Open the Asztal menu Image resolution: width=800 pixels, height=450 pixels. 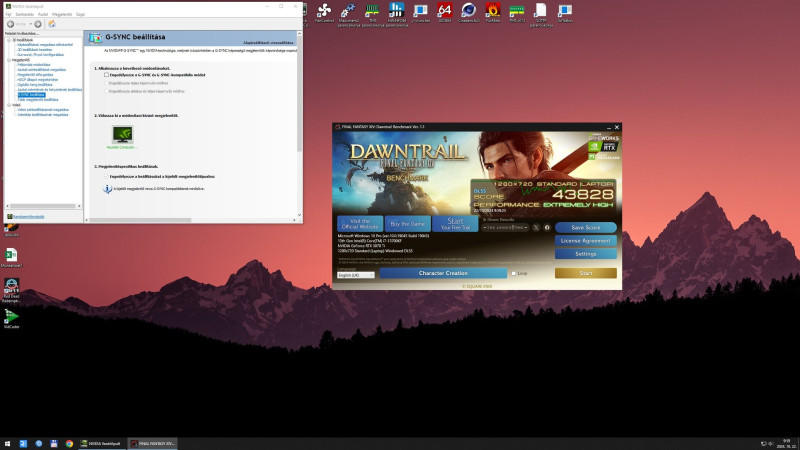coord(43,14)
